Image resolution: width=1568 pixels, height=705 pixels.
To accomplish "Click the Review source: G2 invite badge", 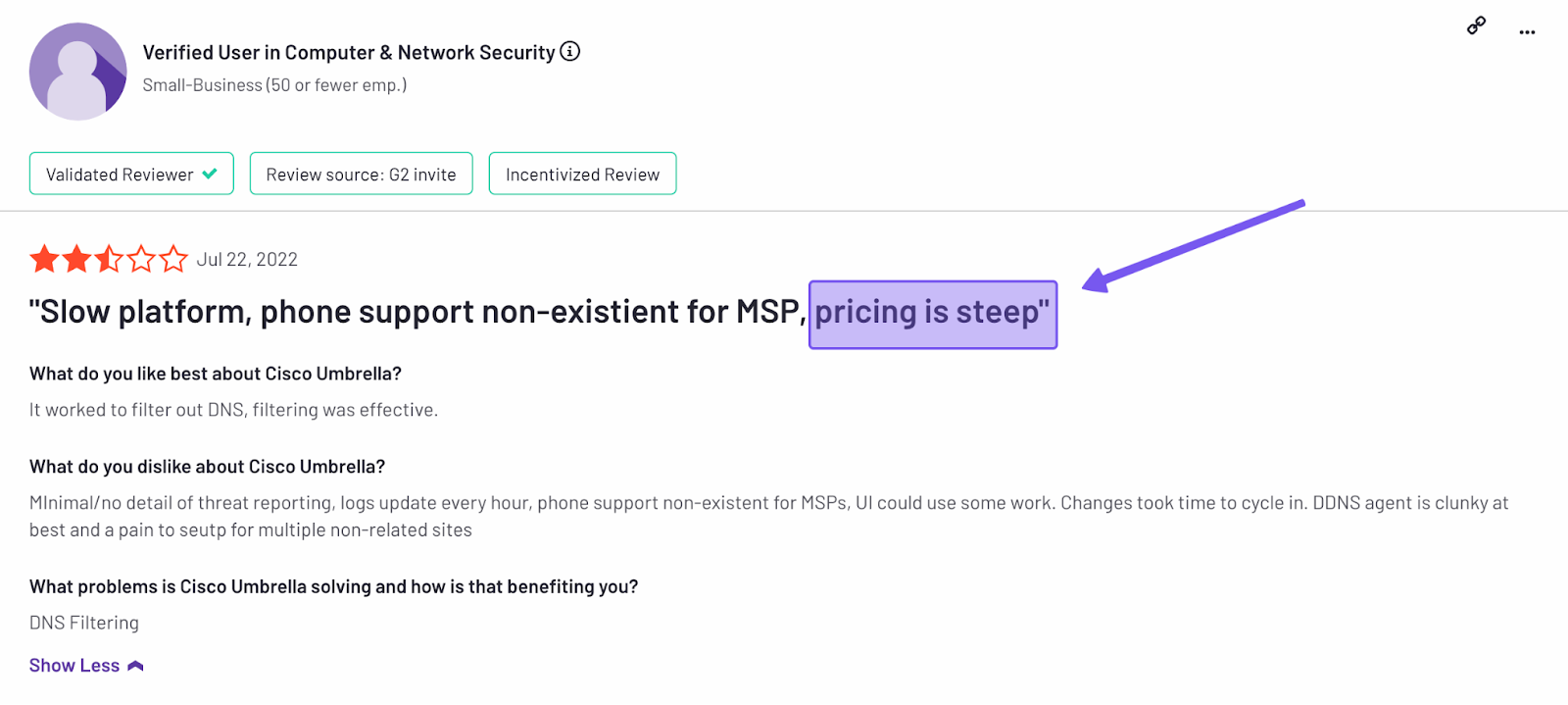I will (x=361, y=174).
